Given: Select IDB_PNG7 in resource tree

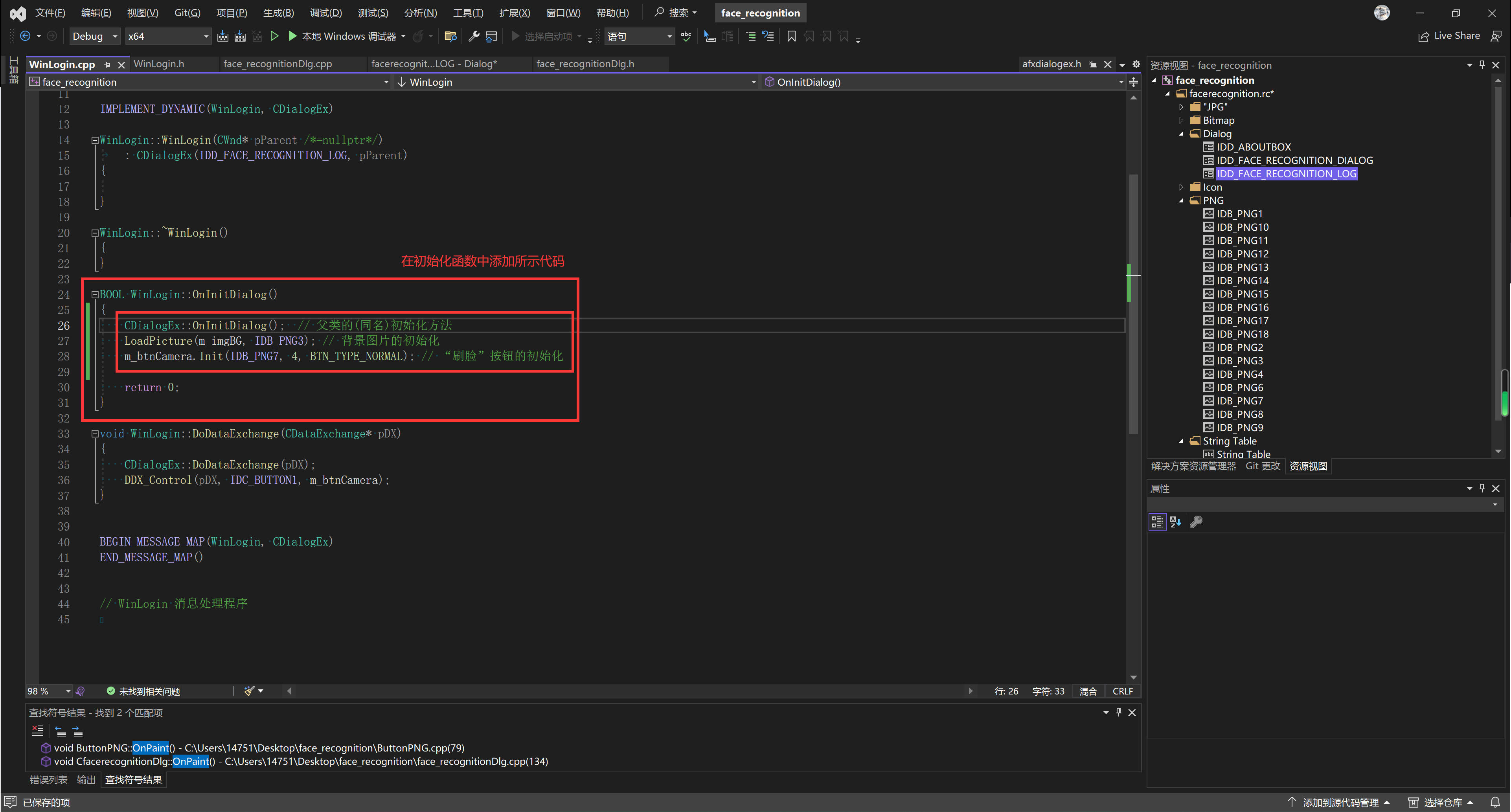Looking at the screenshot, I should click(1239, 401).
